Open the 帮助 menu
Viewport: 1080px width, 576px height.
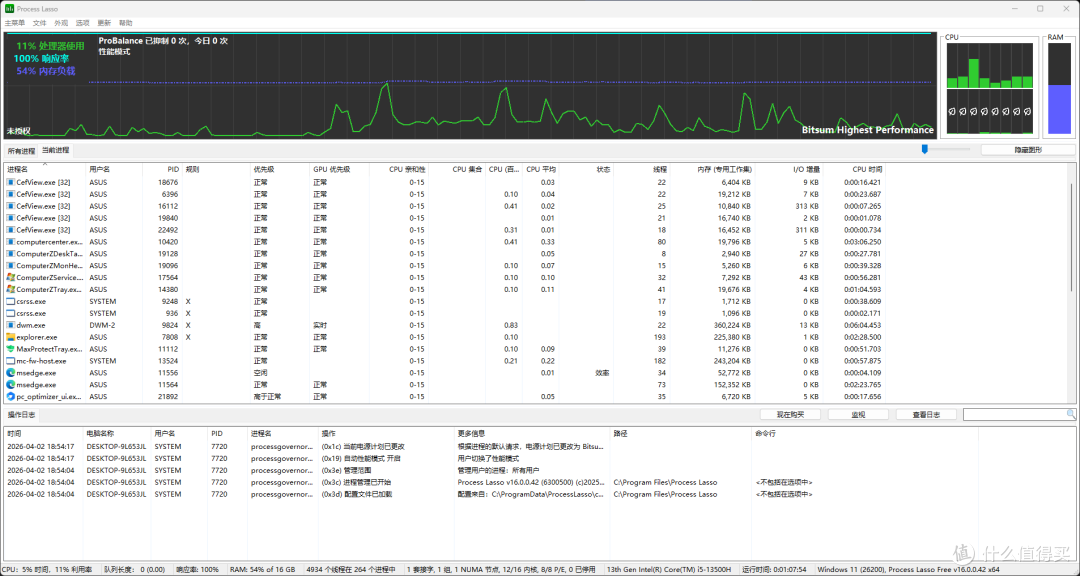[125, 23]
